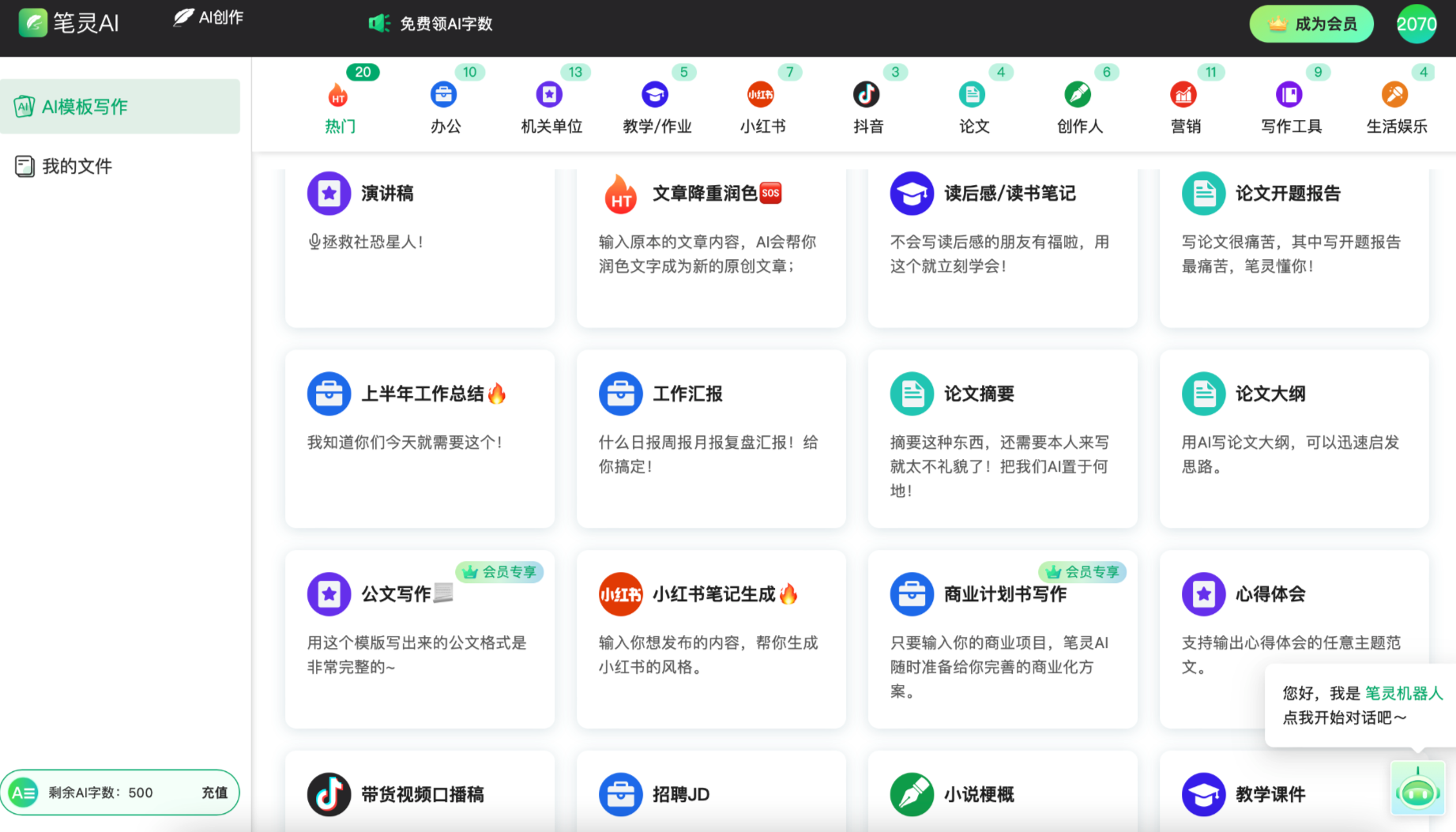This screenshot has height=832, width=1456.
Task: Open the 论文大纲 template card title
Action: pyautogui.click(x=1270, y=393)
